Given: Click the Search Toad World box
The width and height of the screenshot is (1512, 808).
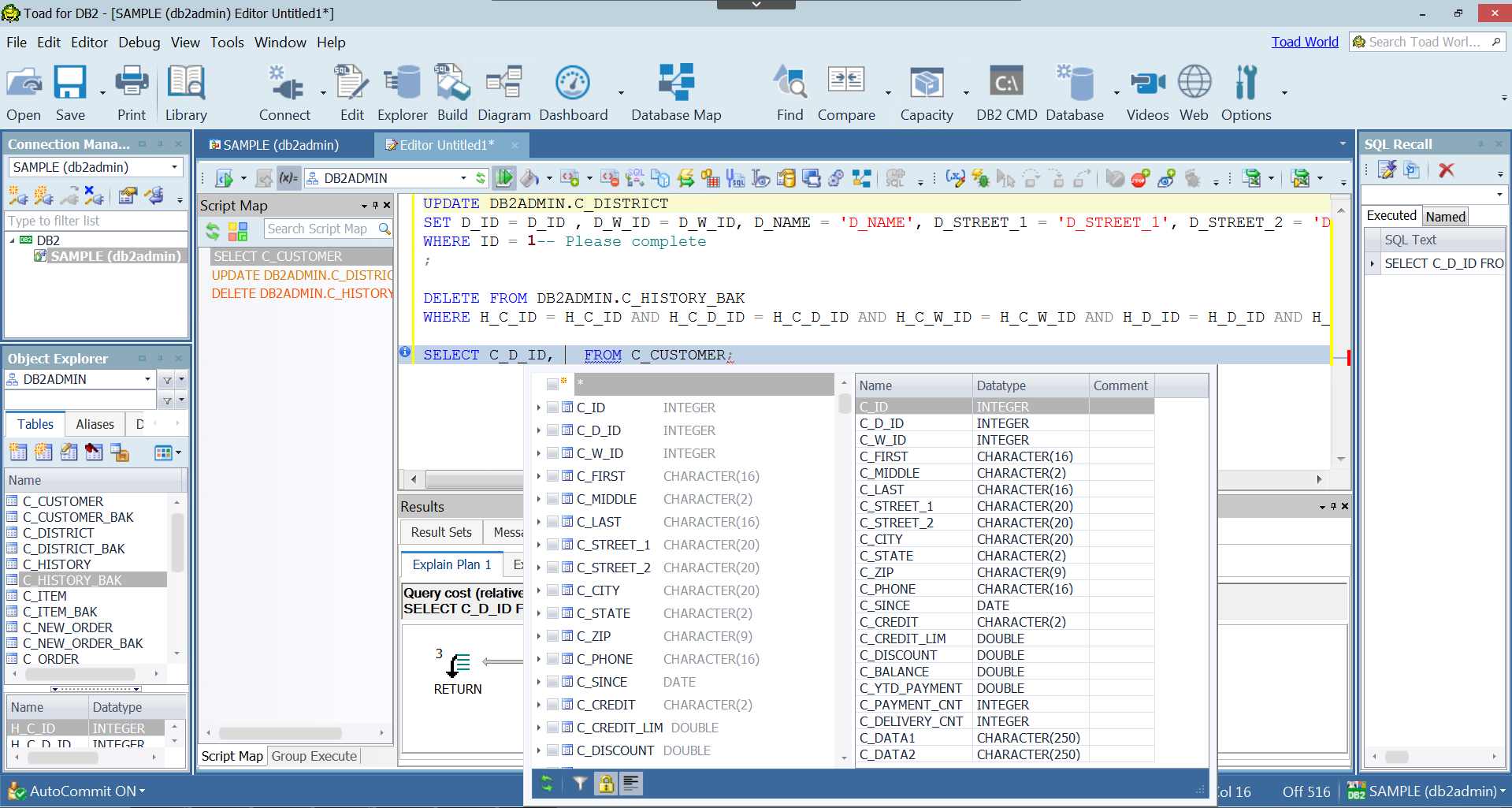Looking at the screenshot, I should point(1426,42).
